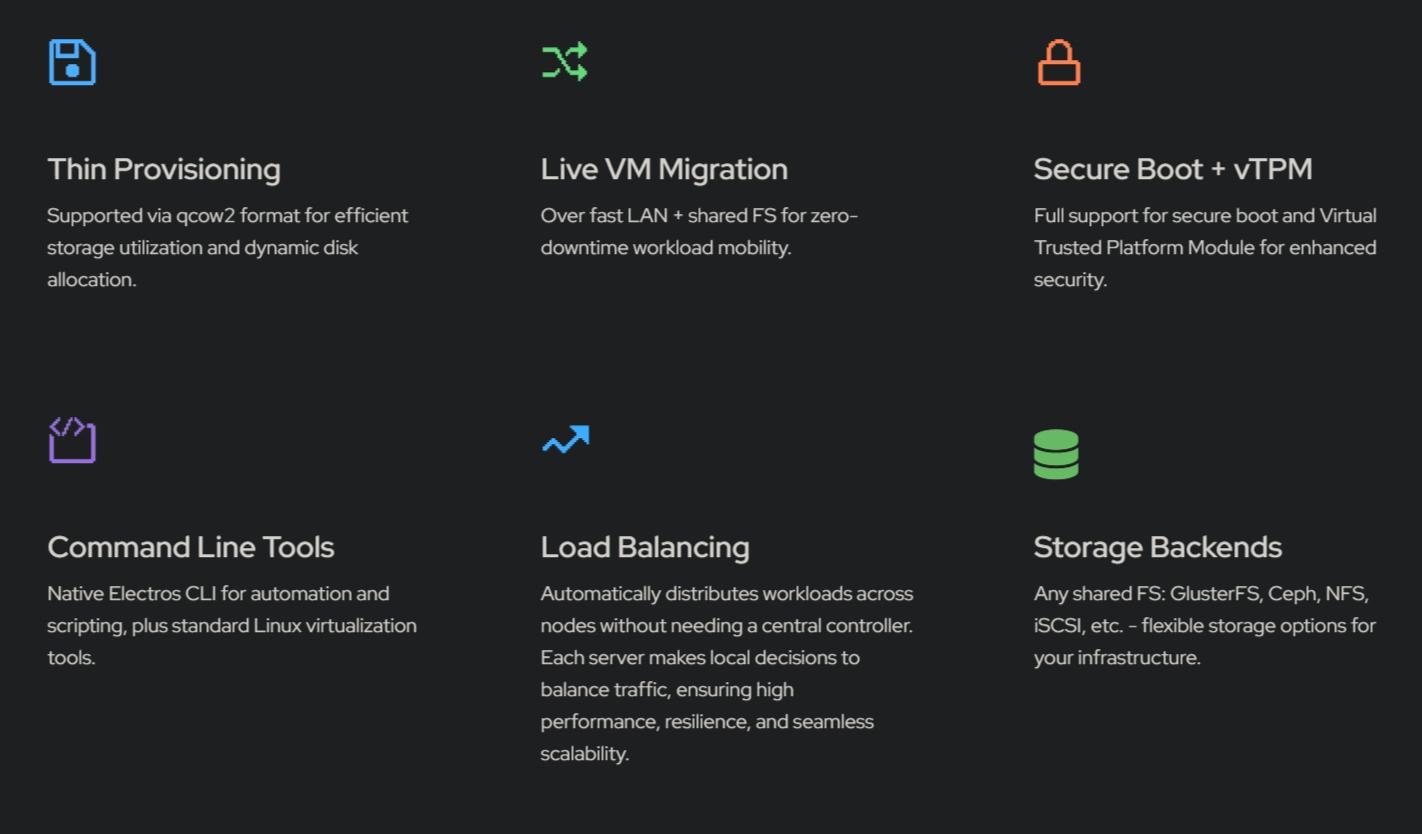Click the zero-downtime workload mobility description

pos(698,231)
